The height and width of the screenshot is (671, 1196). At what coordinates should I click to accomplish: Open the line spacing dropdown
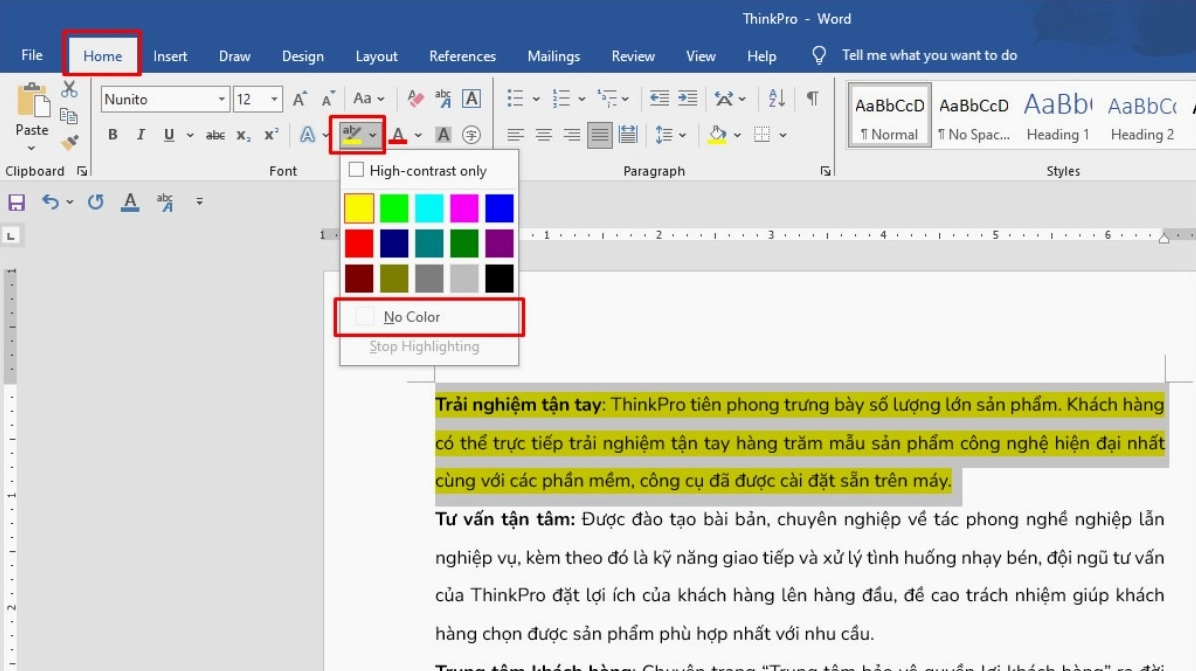click(x=670, y=135)
